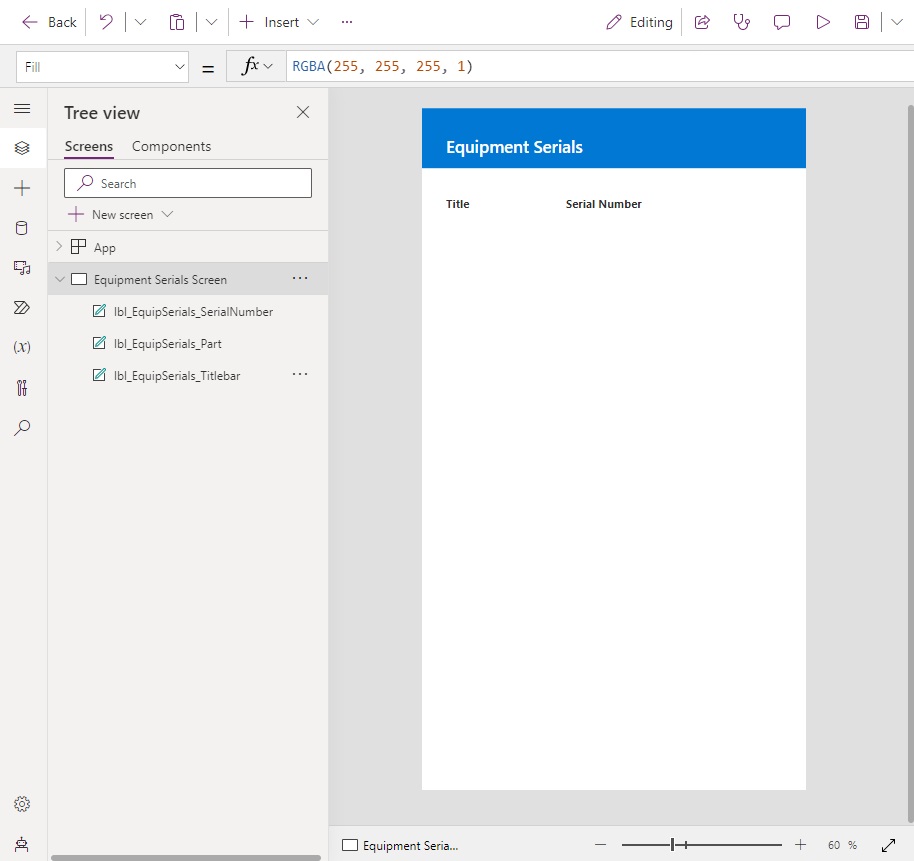914x861 pixels.
Task: Open the Data sources pane
Action: tap(23, 227)
